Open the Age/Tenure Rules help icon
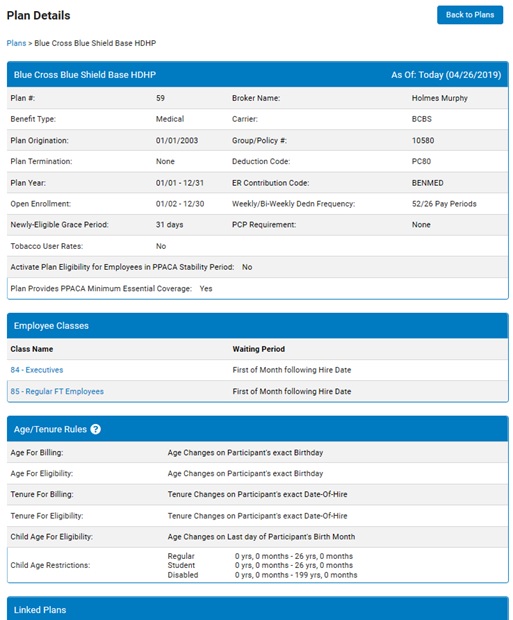 coord(95,429)
